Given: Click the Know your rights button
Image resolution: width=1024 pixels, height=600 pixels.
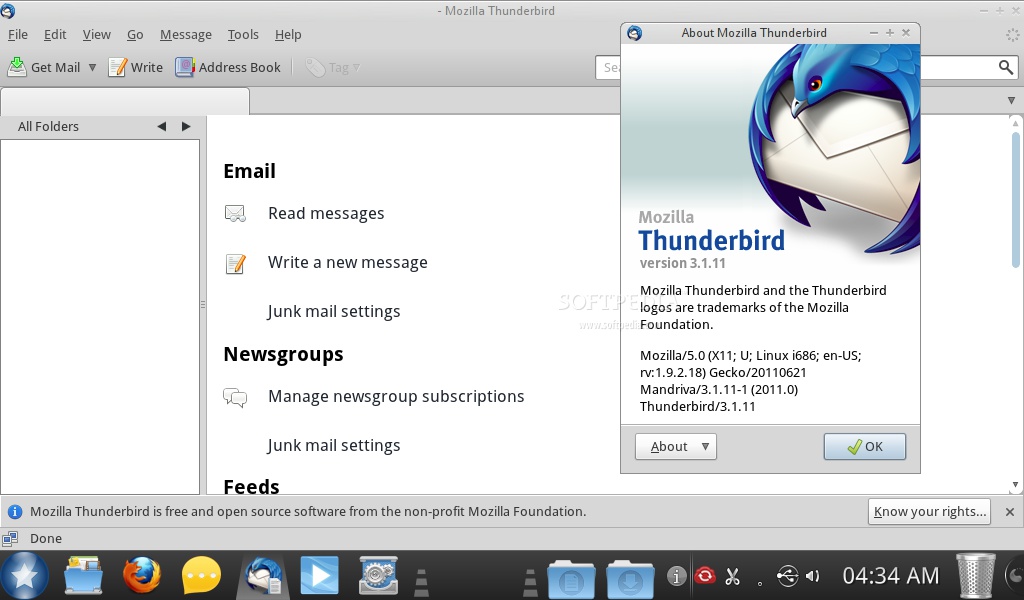Looking at the screenshot, I should [x=929, y=511].
